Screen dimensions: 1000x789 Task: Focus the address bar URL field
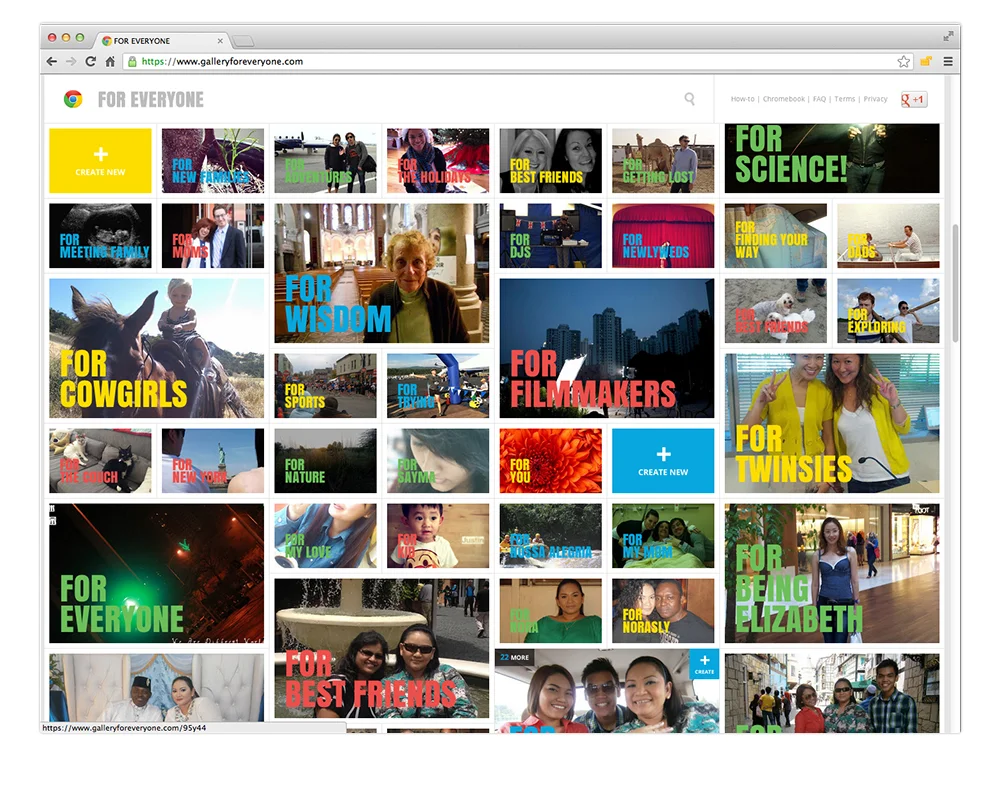(517, 62)
